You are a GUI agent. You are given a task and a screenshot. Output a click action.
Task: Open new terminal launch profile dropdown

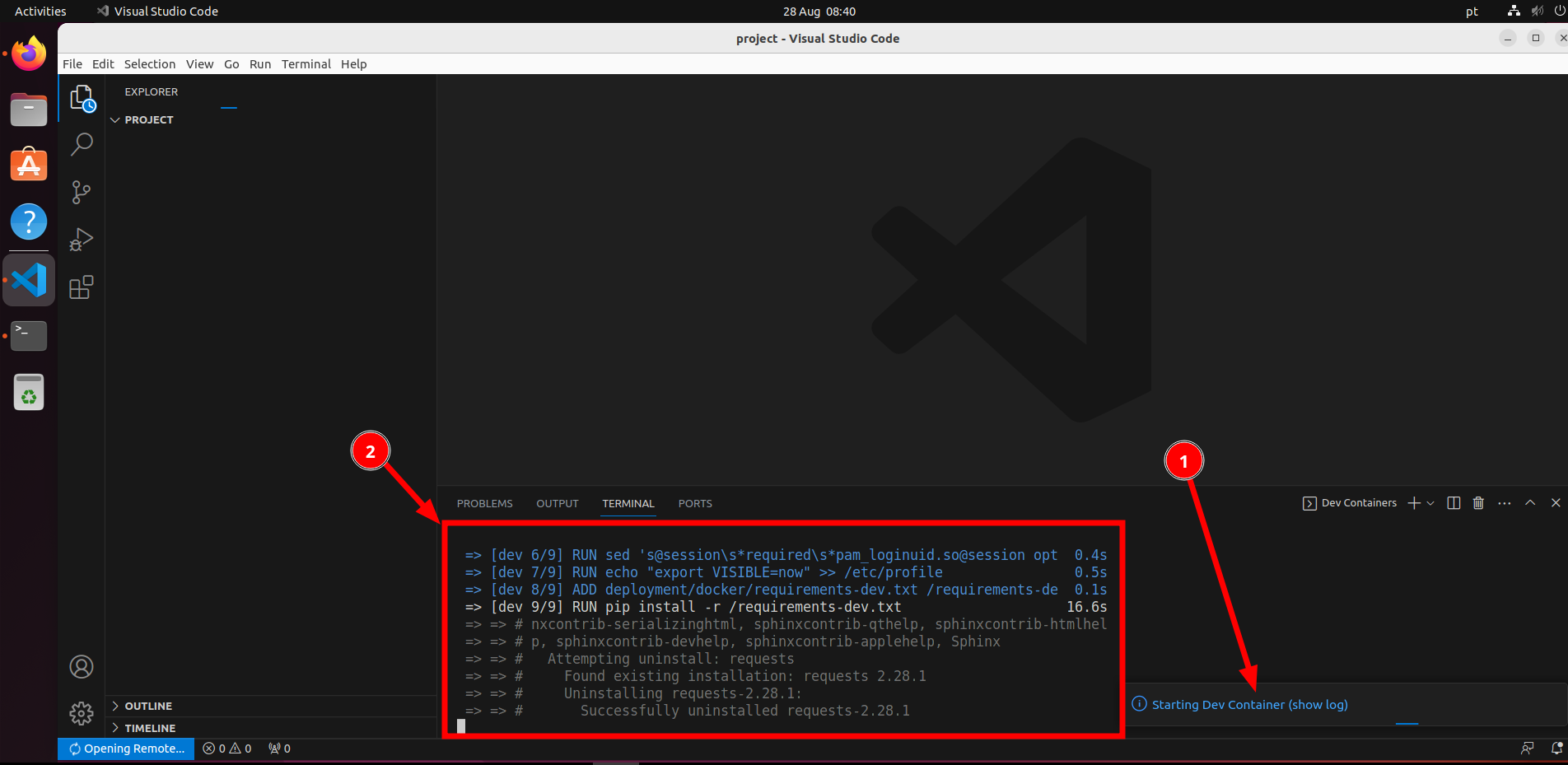pyautogui.click(x=1430, y=503)
